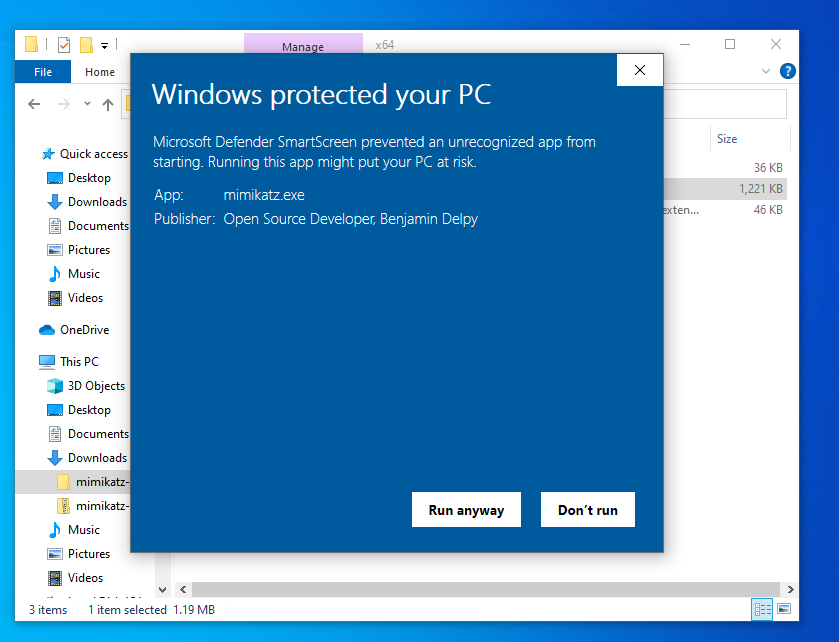Click the blue Help question mark icon
This screenshot has height=642, width=839.
click(x=787, y=72)
